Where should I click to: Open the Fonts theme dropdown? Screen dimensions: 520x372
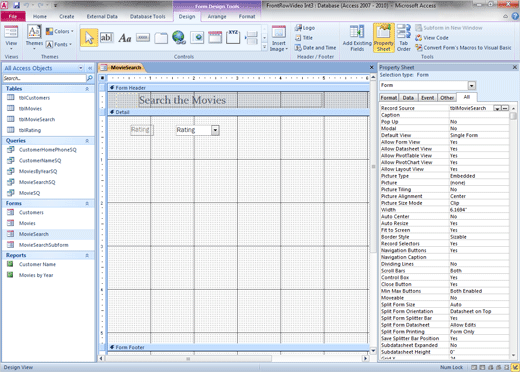click(59, 44)
